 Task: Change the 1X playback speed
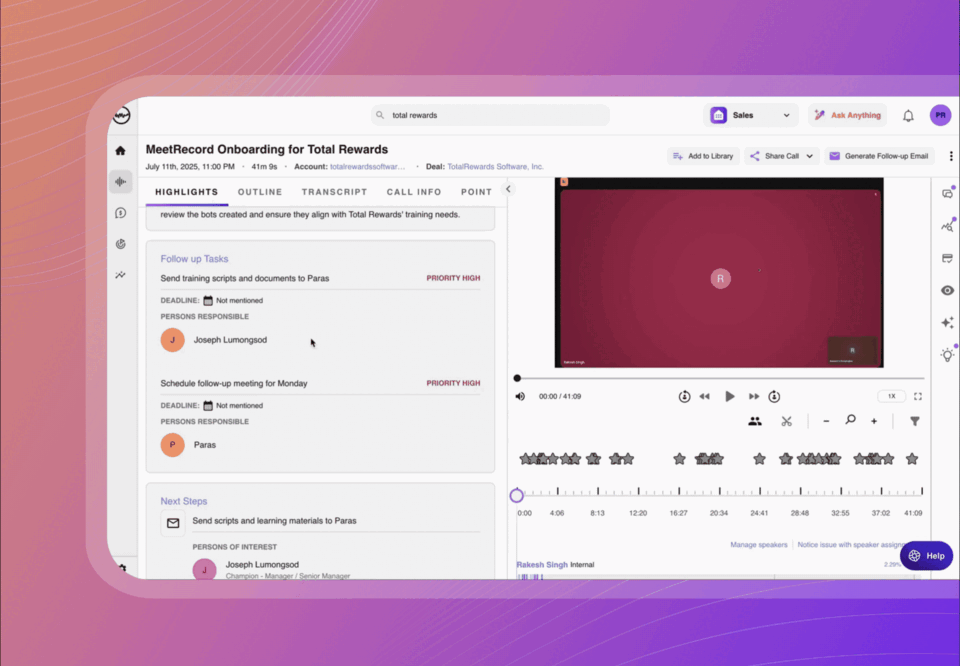(x=892, y=397)
